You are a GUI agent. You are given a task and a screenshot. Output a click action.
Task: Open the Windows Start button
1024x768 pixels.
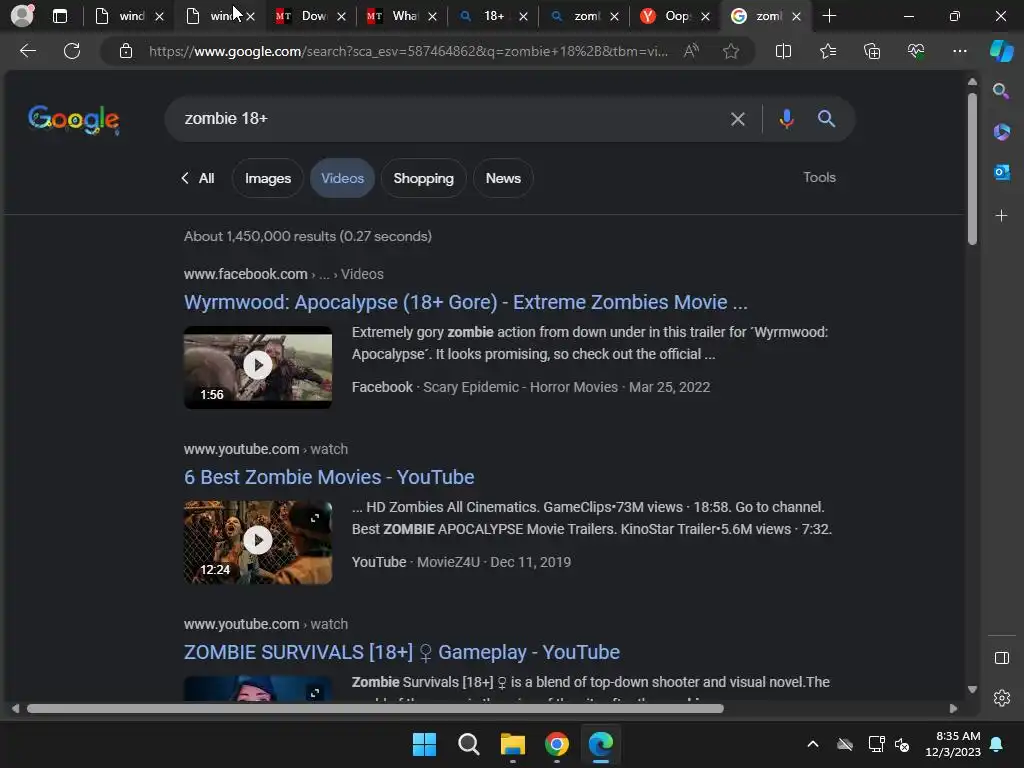click(424, 744)
